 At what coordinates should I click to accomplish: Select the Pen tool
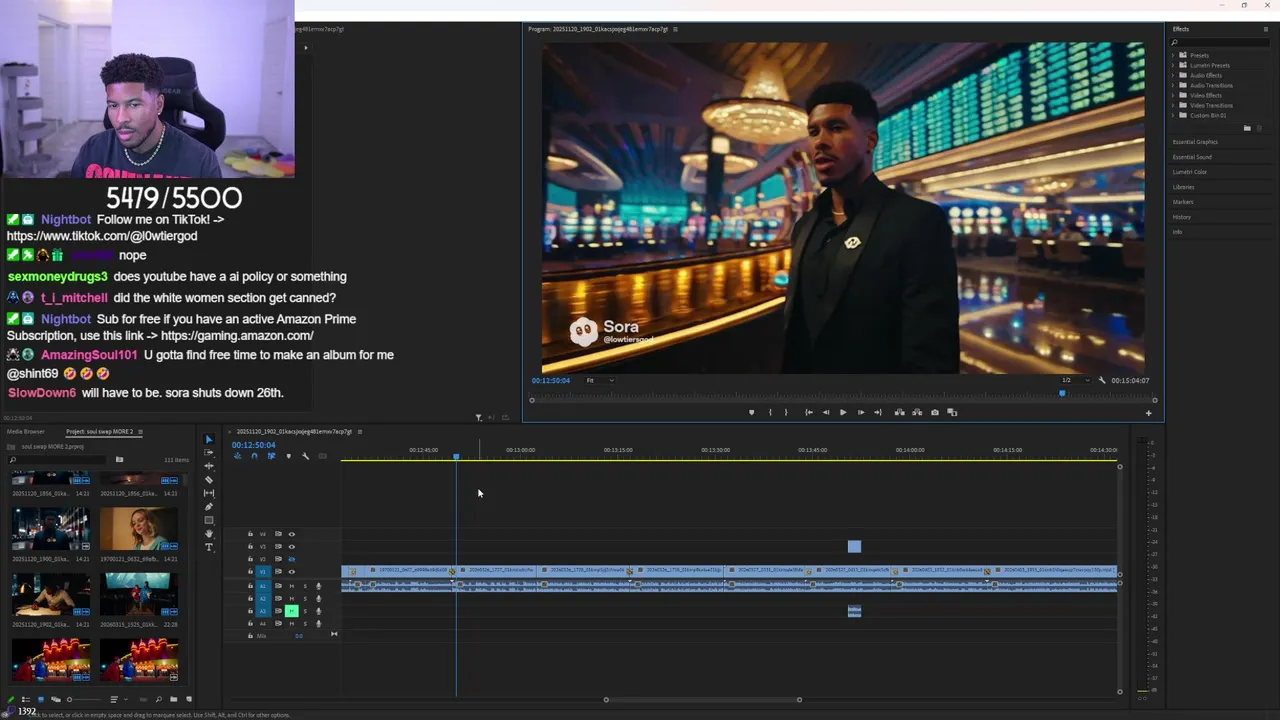(209, 507)
